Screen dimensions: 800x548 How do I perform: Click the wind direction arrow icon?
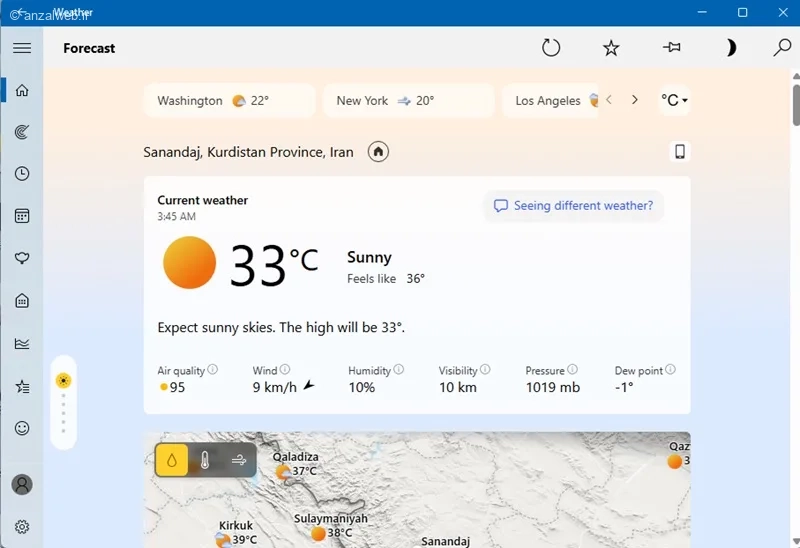tap(309, 385)
